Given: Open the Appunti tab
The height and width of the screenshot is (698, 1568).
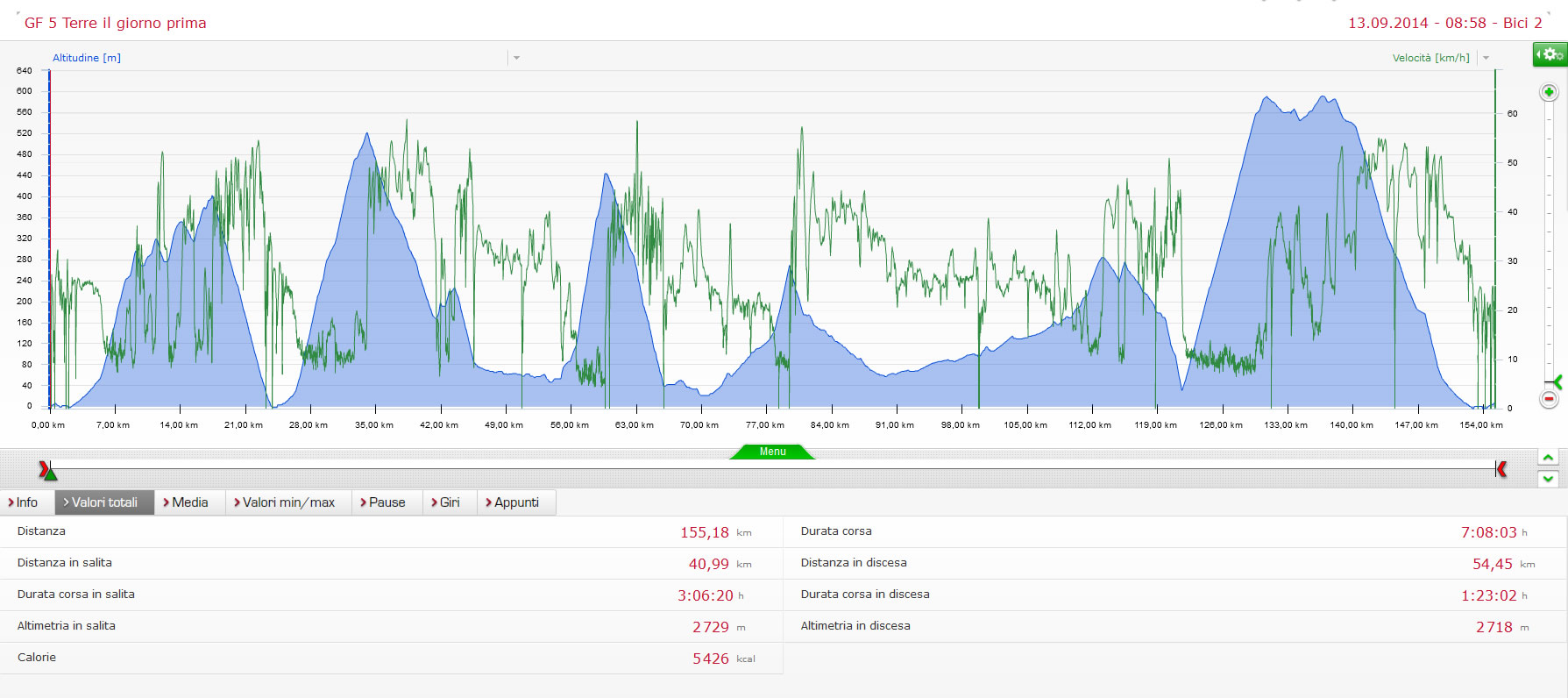Looking at the screenshot, I should tap(516, 502).
